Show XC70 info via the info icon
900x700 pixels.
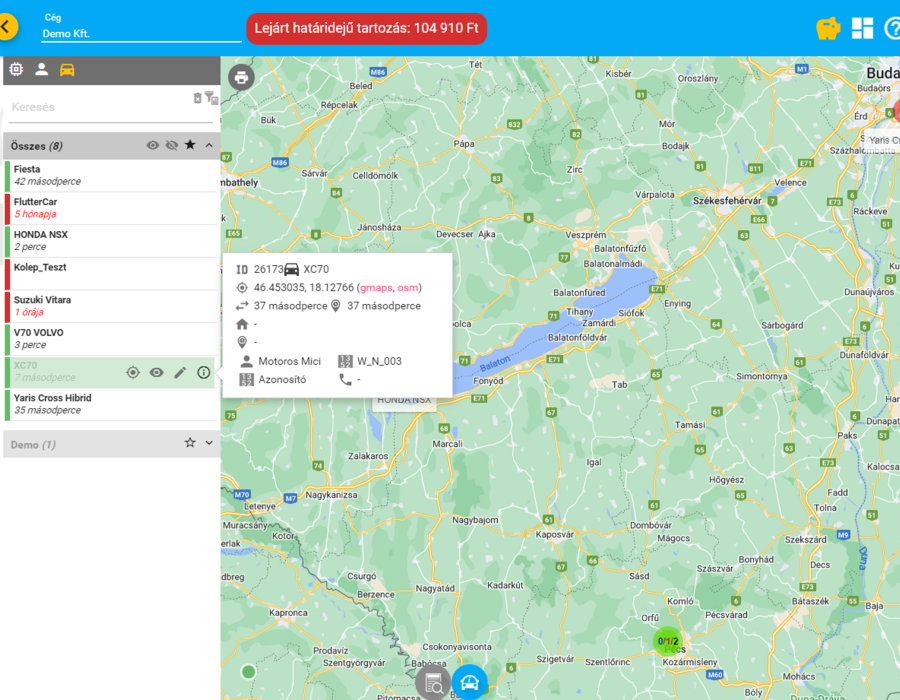204,372
